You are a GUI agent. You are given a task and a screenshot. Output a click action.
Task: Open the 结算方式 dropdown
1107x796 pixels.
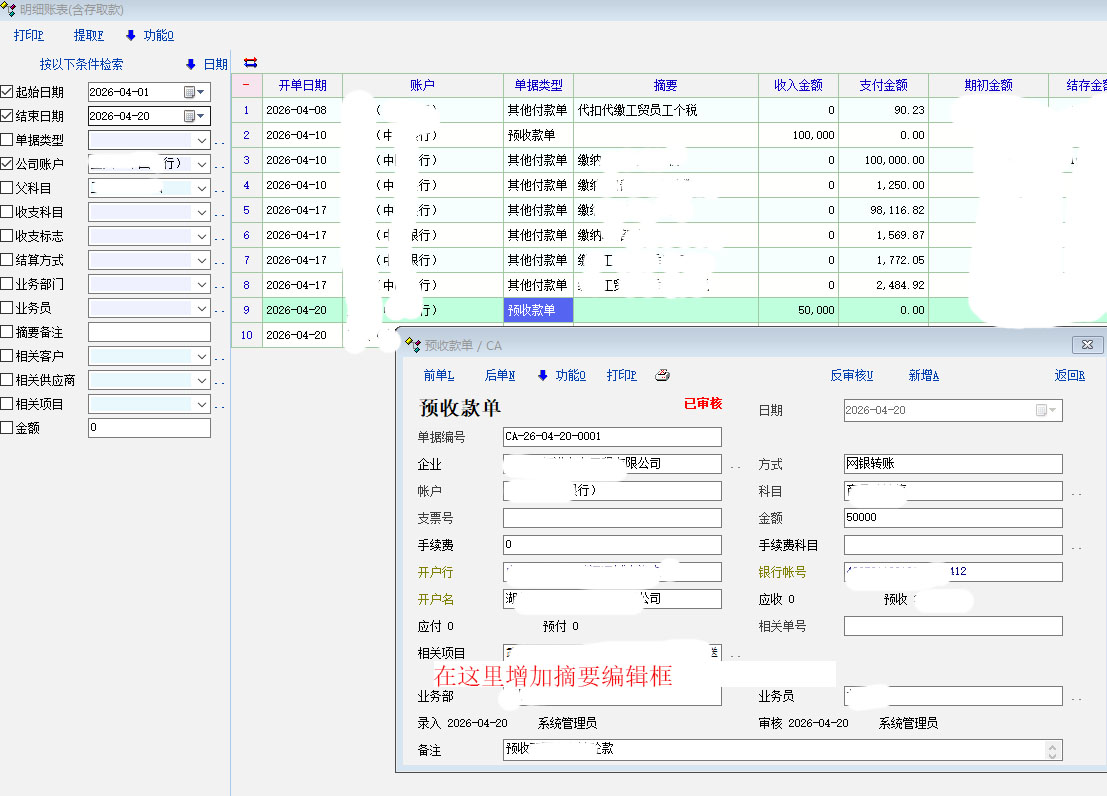201,260
